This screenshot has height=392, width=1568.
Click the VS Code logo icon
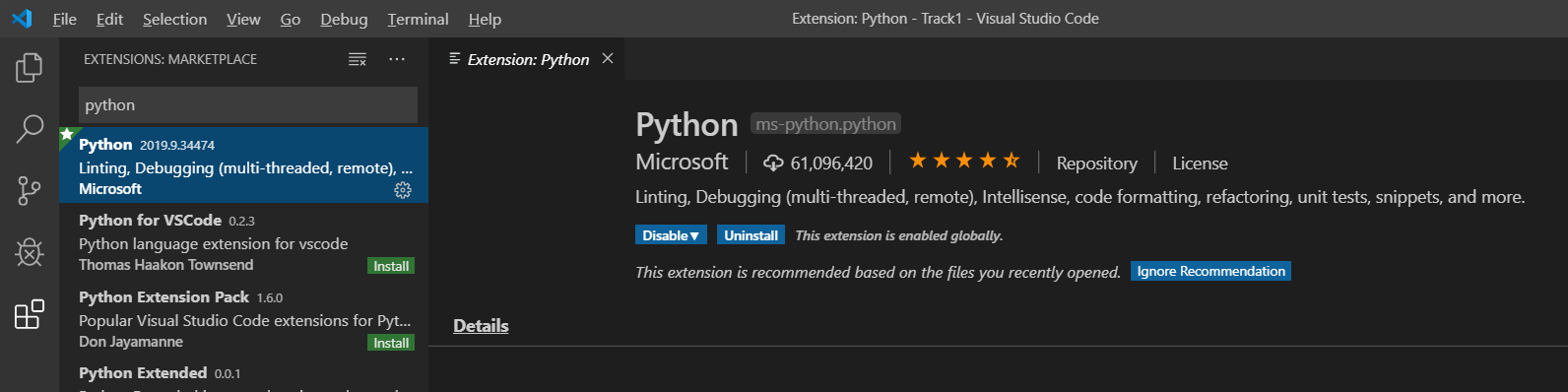22,19
